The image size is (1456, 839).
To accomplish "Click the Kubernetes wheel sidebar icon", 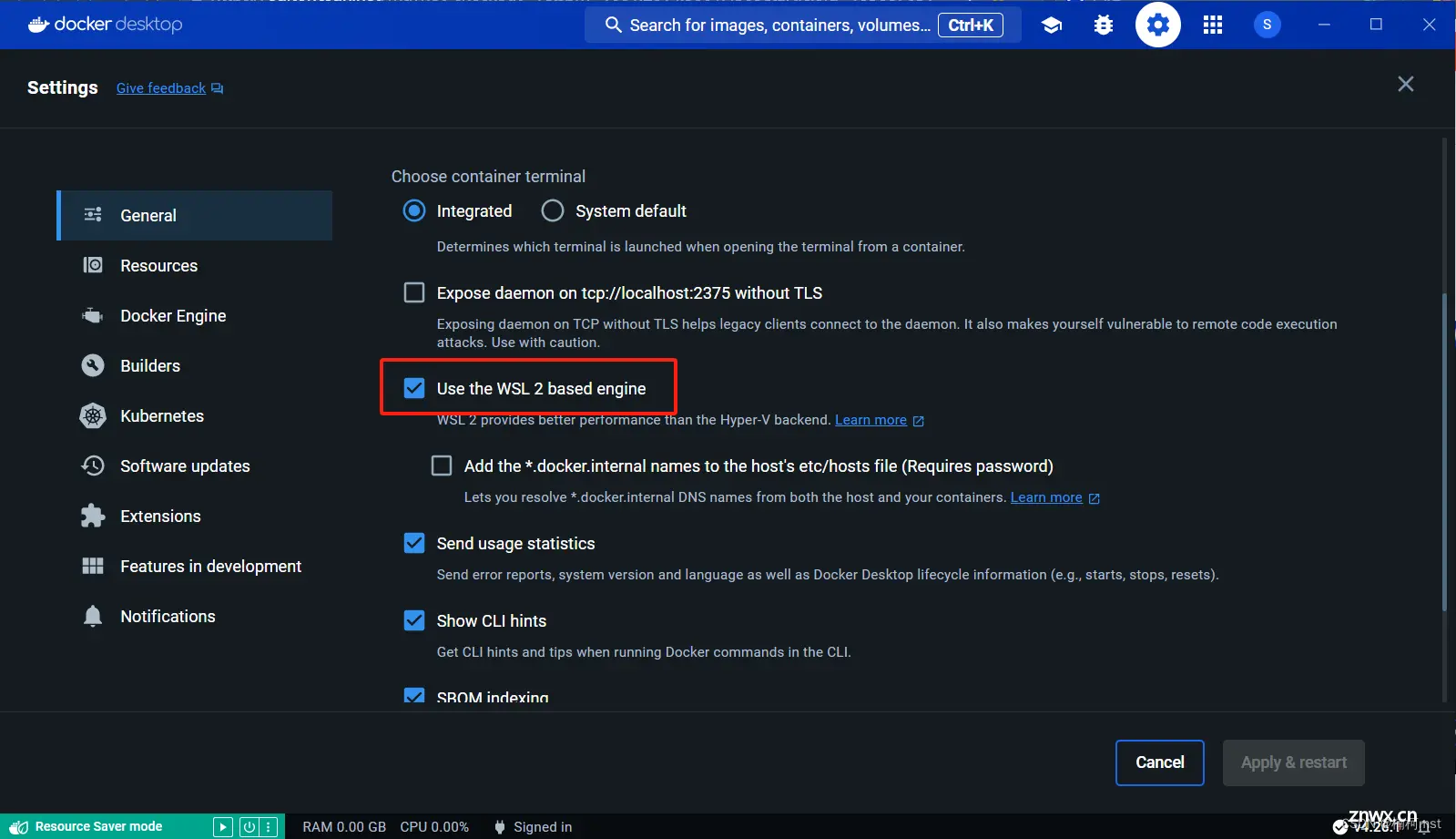I will [93, 415].
